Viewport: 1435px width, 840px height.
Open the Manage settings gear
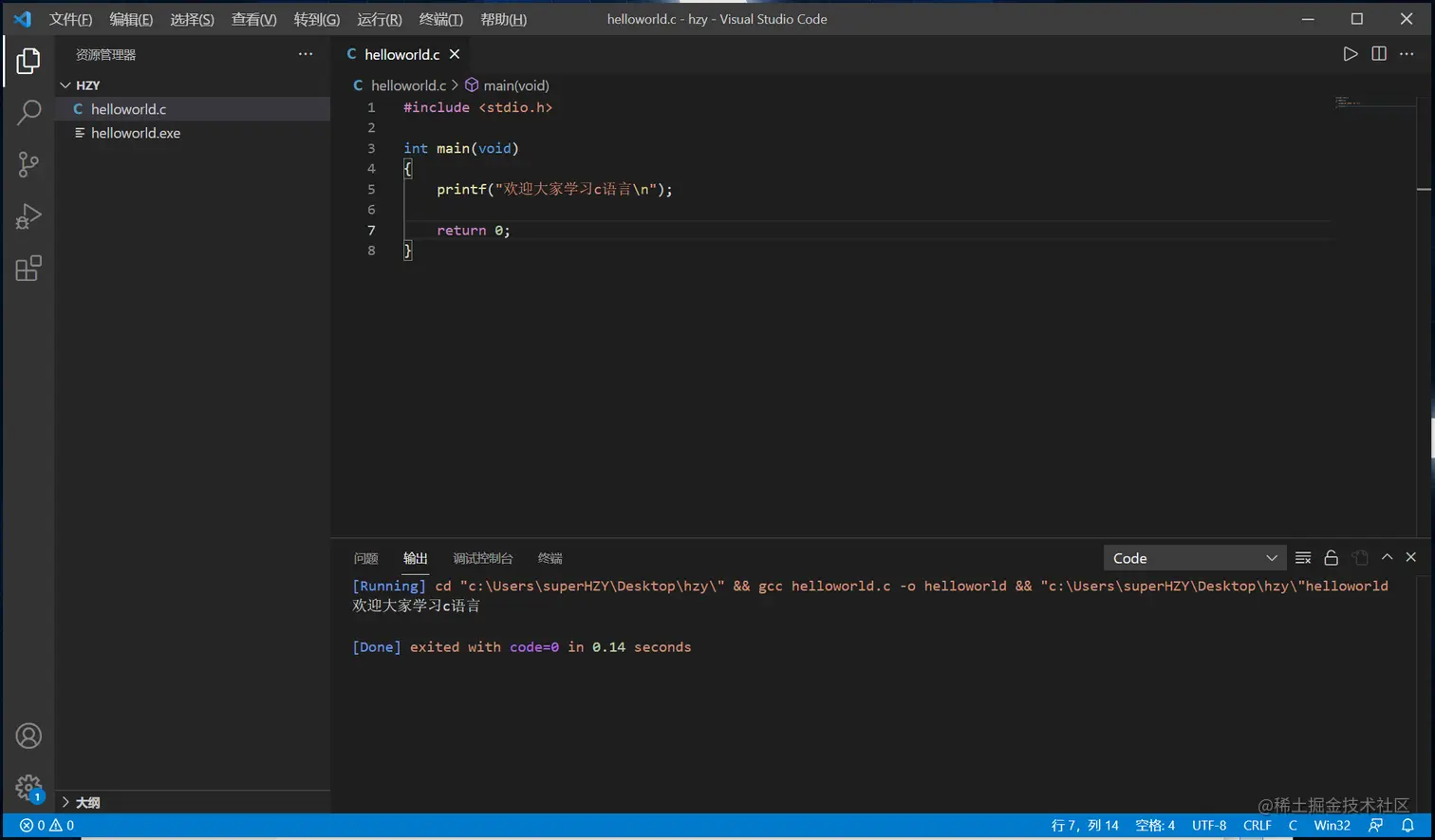(28, 787)
